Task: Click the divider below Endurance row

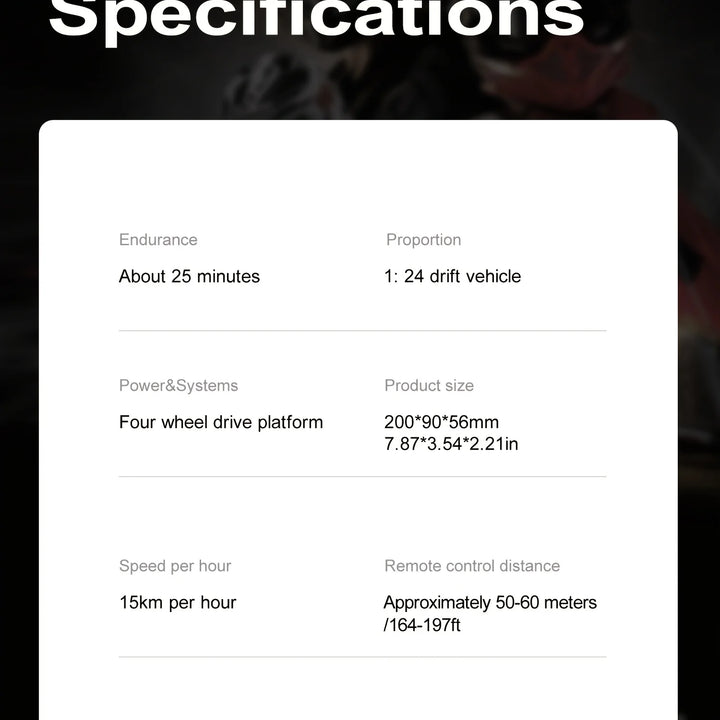Action: [x=362, y=331]
